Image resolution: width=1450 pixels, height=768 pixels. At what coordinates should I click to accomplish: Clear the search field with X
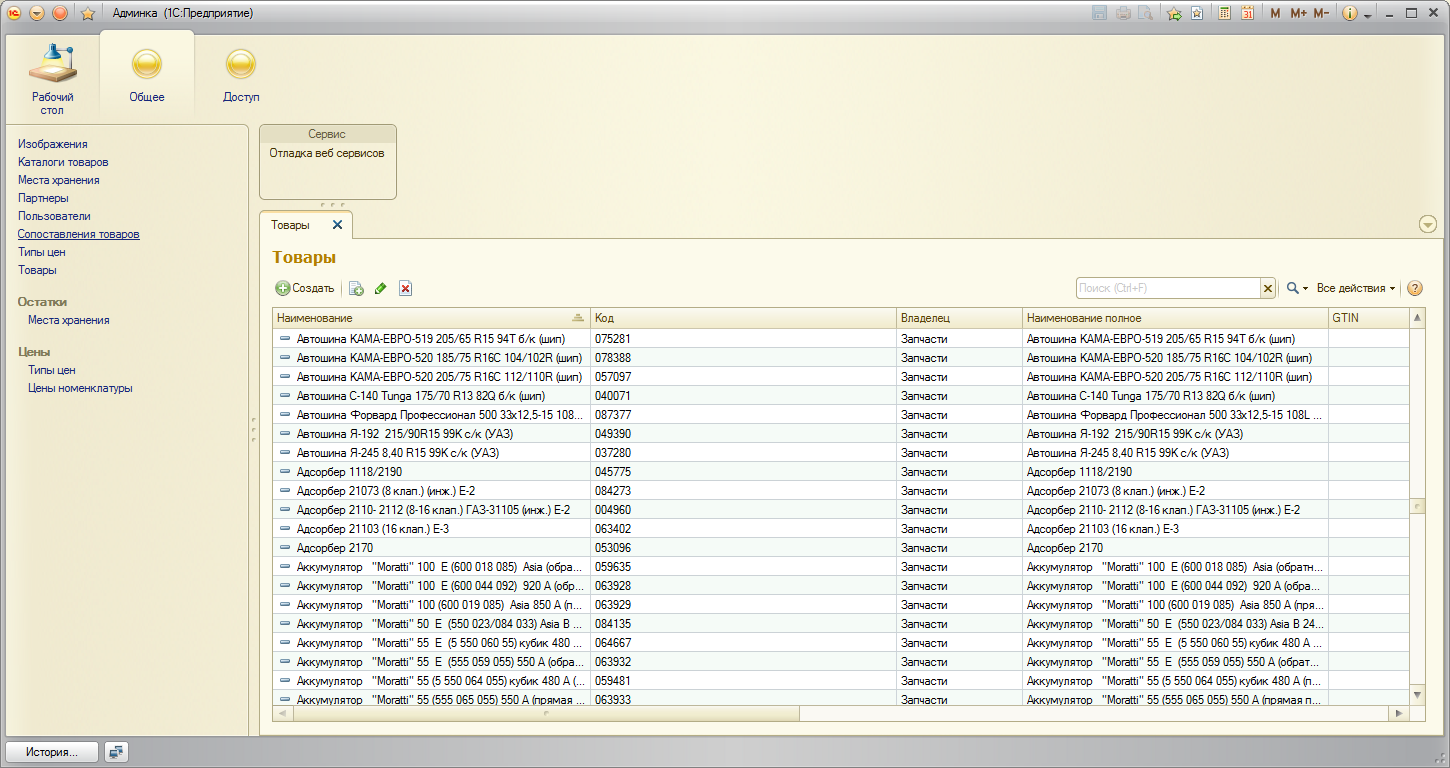click(1268, 288)
